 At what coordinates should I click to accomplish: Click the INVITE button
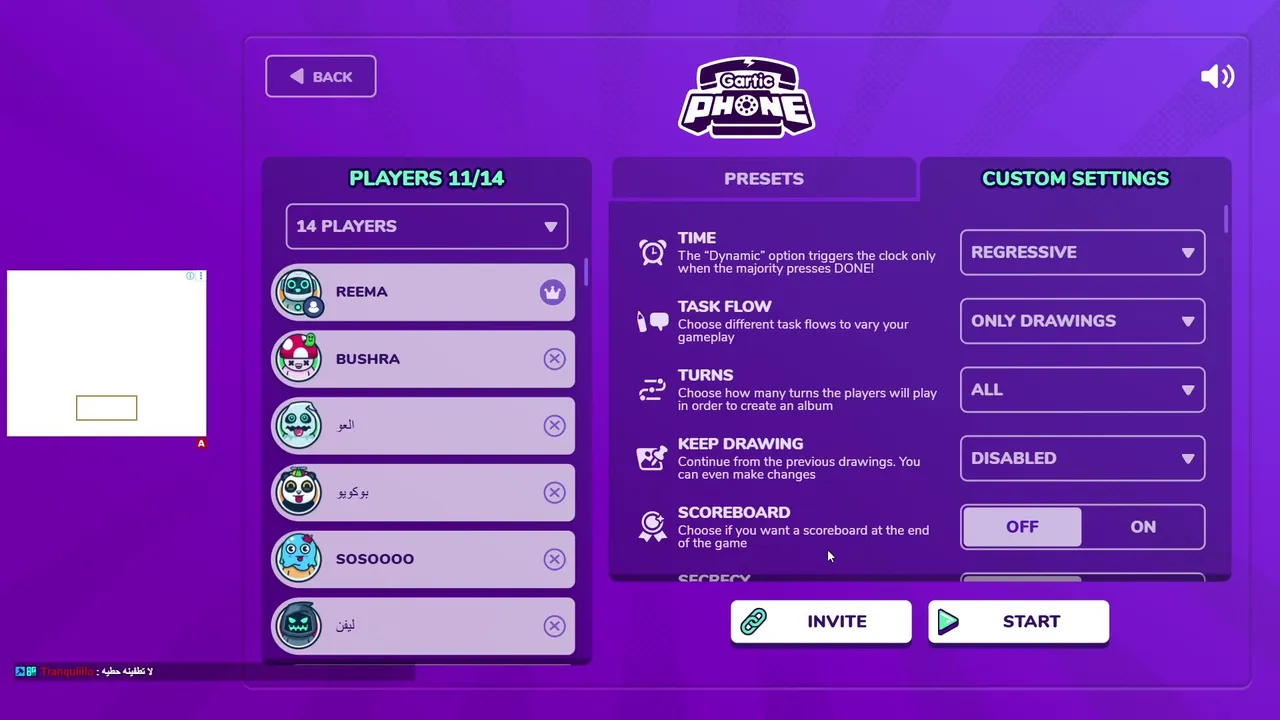(x=821, y=622)
